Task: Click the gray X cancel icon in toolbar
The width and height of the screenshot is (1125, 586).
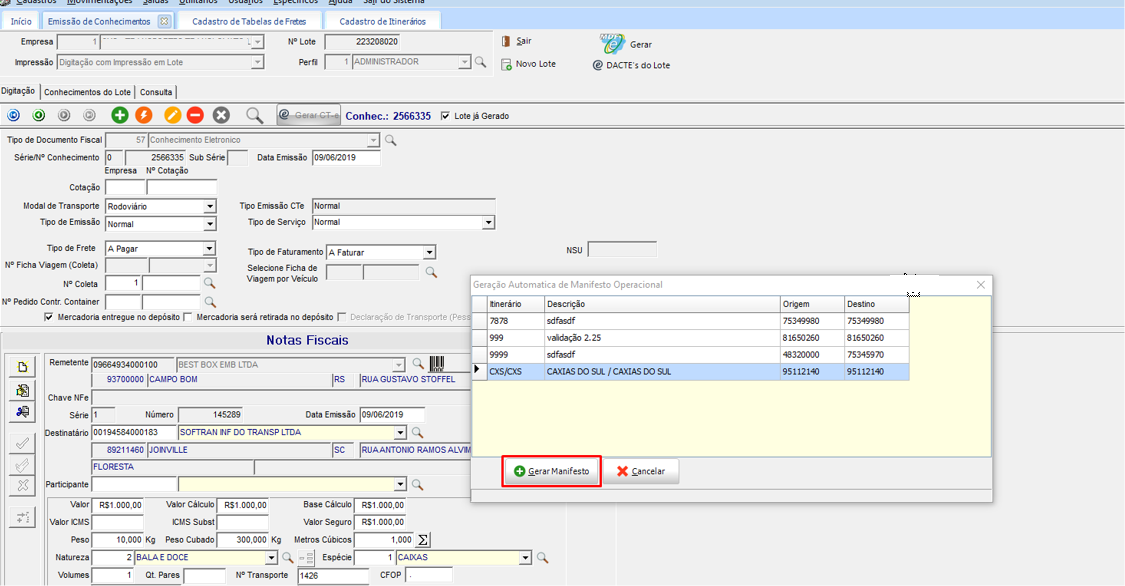Action: point(222,116)
